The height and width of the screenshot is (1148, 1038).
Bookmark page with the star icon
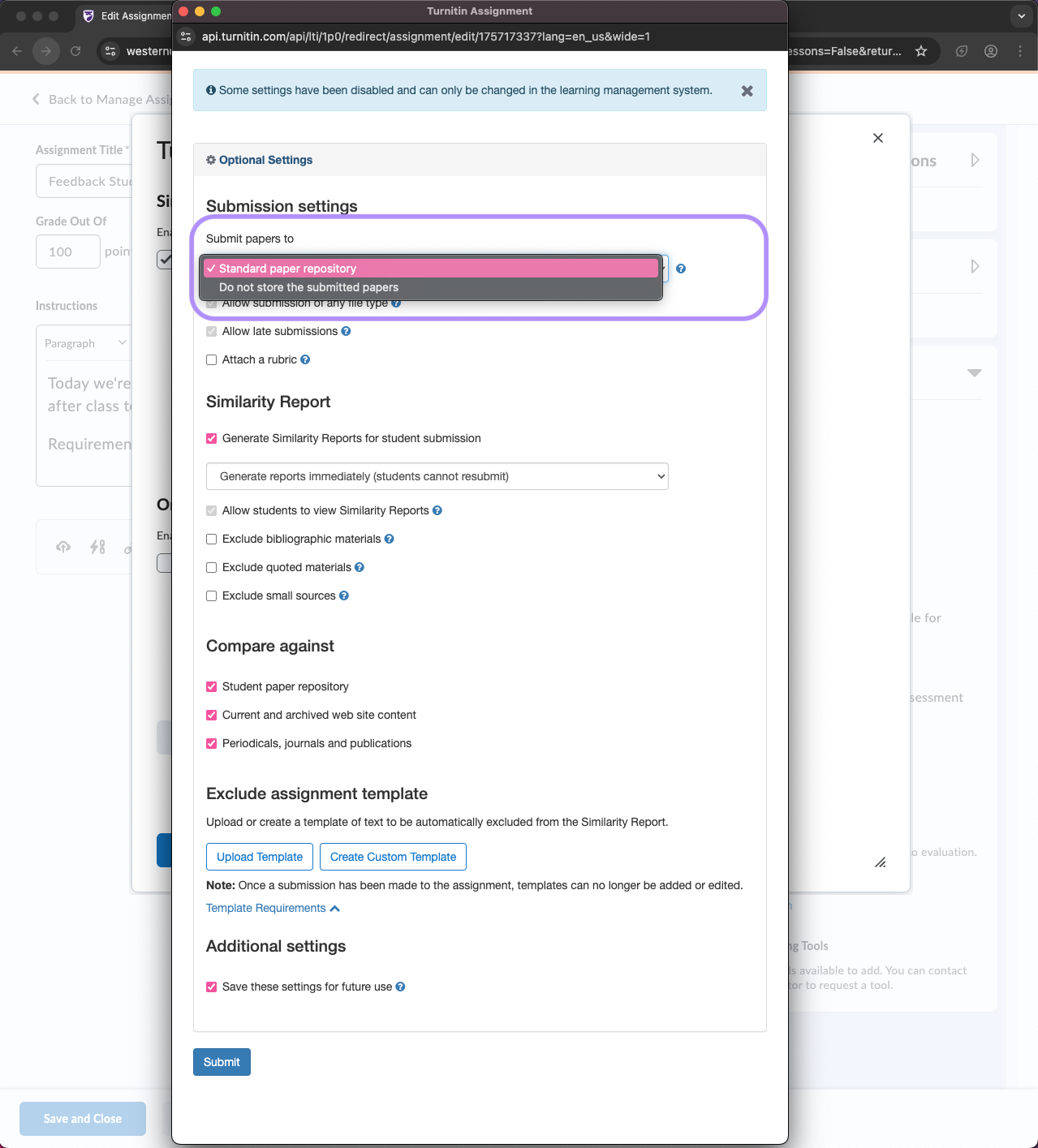click(921, 51)
